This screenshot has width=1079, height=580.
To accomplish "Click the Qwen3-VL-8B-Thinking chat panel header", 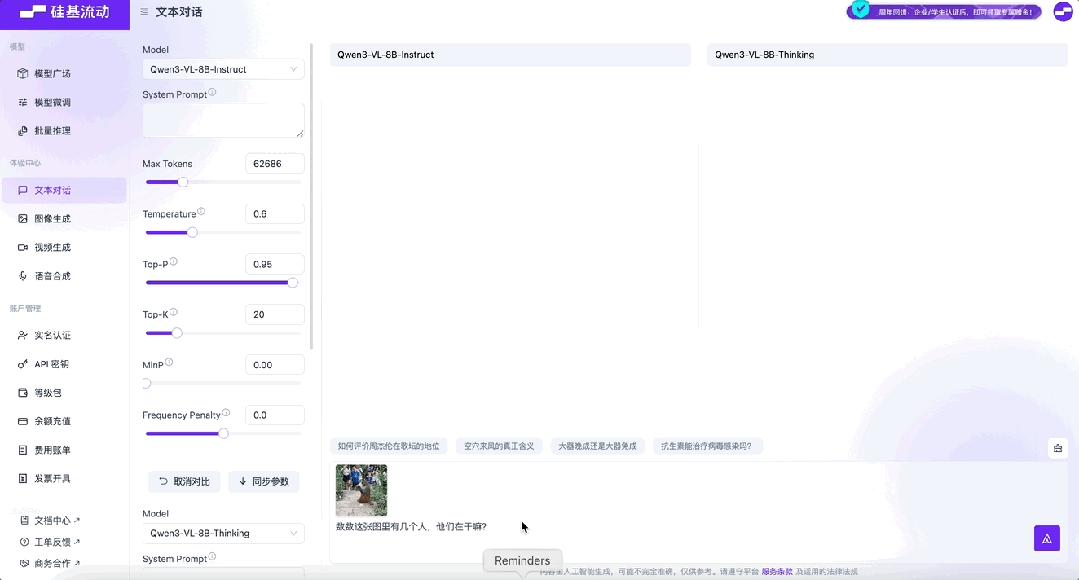I will point(887,55).
